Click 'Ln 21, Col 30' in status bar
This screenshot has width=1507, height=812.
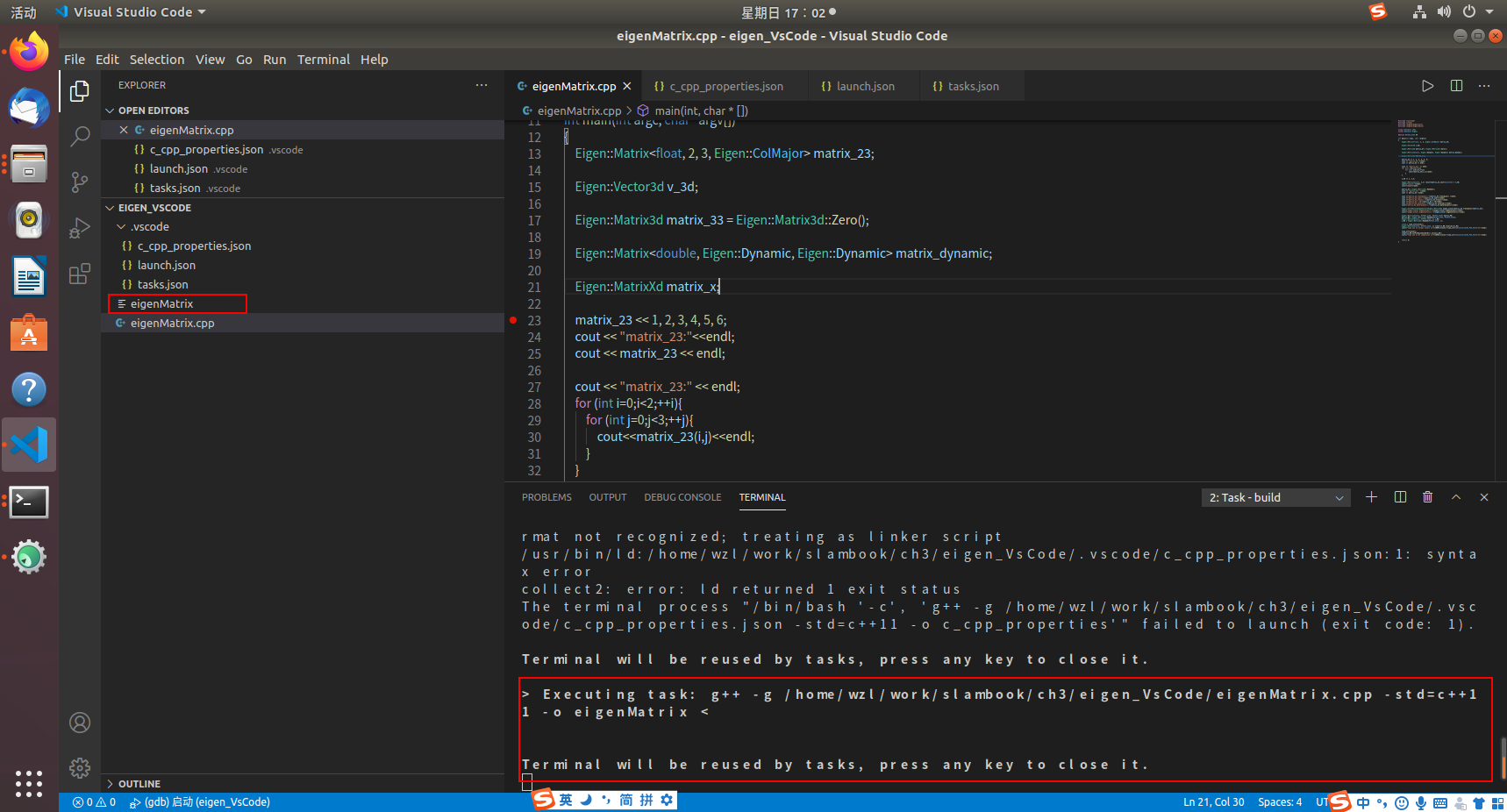[x=1213, y=801]
